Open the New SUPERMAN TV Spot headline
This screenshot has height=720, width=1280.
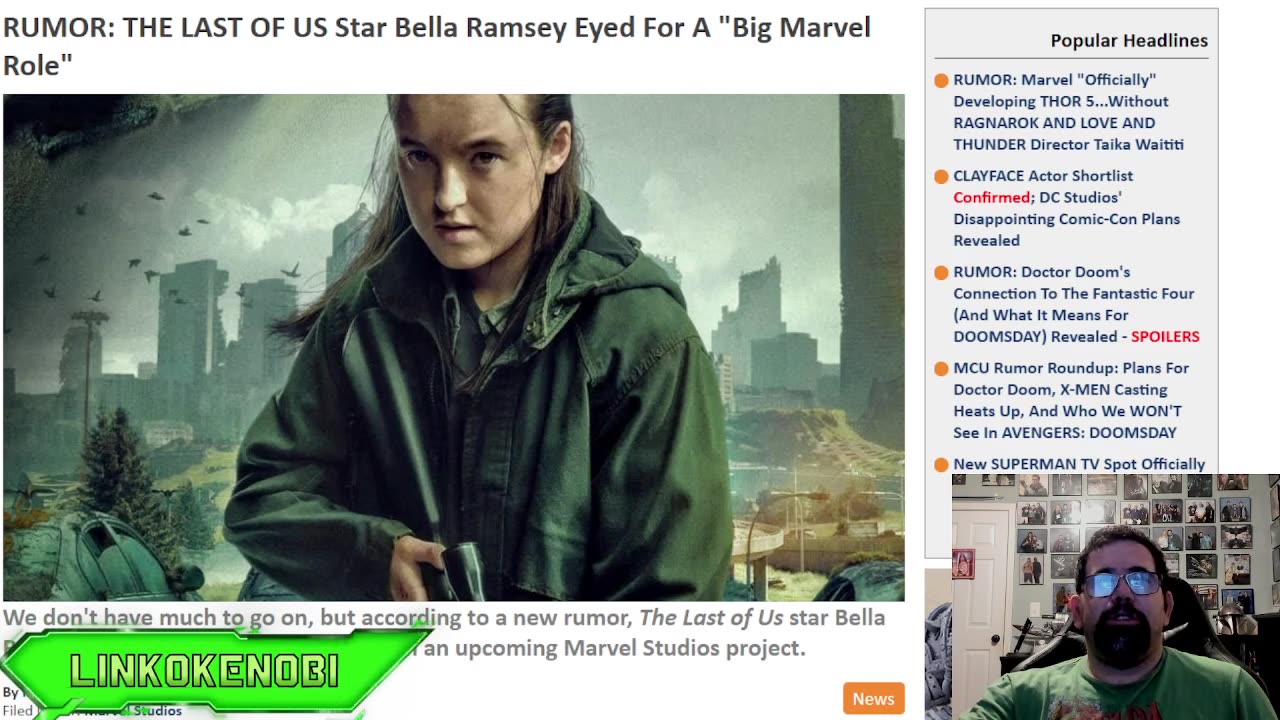click(1079, 464)
